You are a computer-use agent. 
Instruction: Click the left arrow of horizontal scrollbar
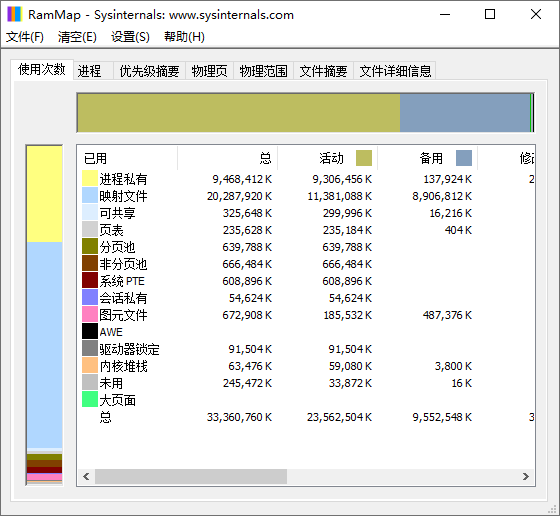coord(86,476)
